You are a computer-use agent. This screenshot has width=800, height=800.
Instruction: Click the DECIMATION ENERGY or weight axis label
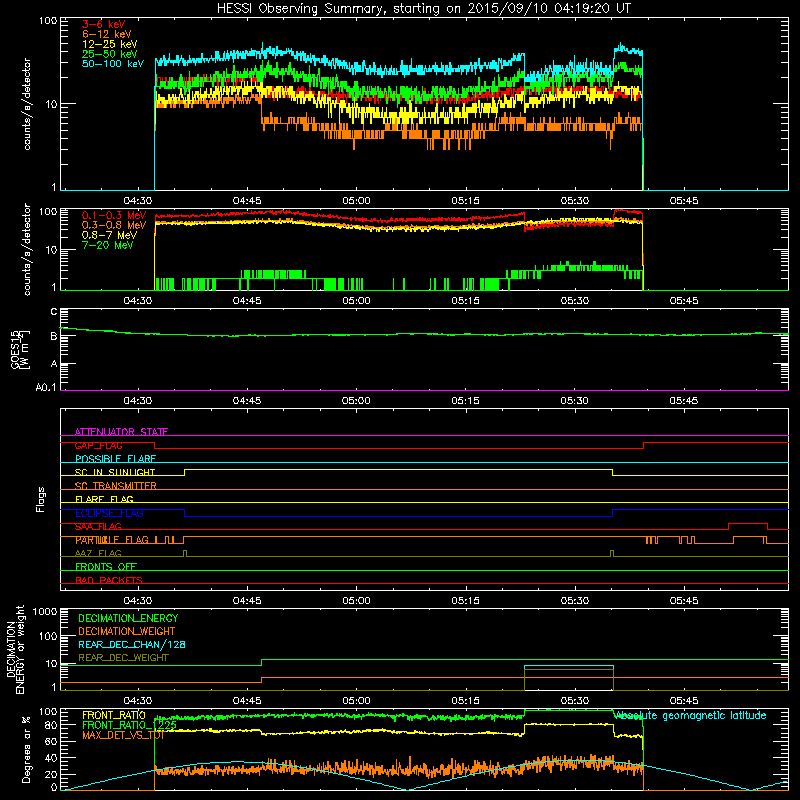point(15,650)
